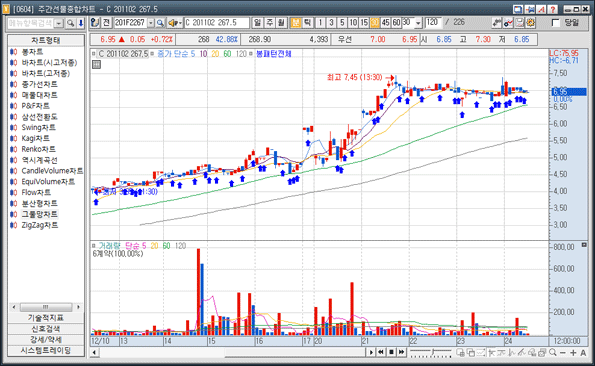Click the screen layout icon in title bar

(518, 9)
